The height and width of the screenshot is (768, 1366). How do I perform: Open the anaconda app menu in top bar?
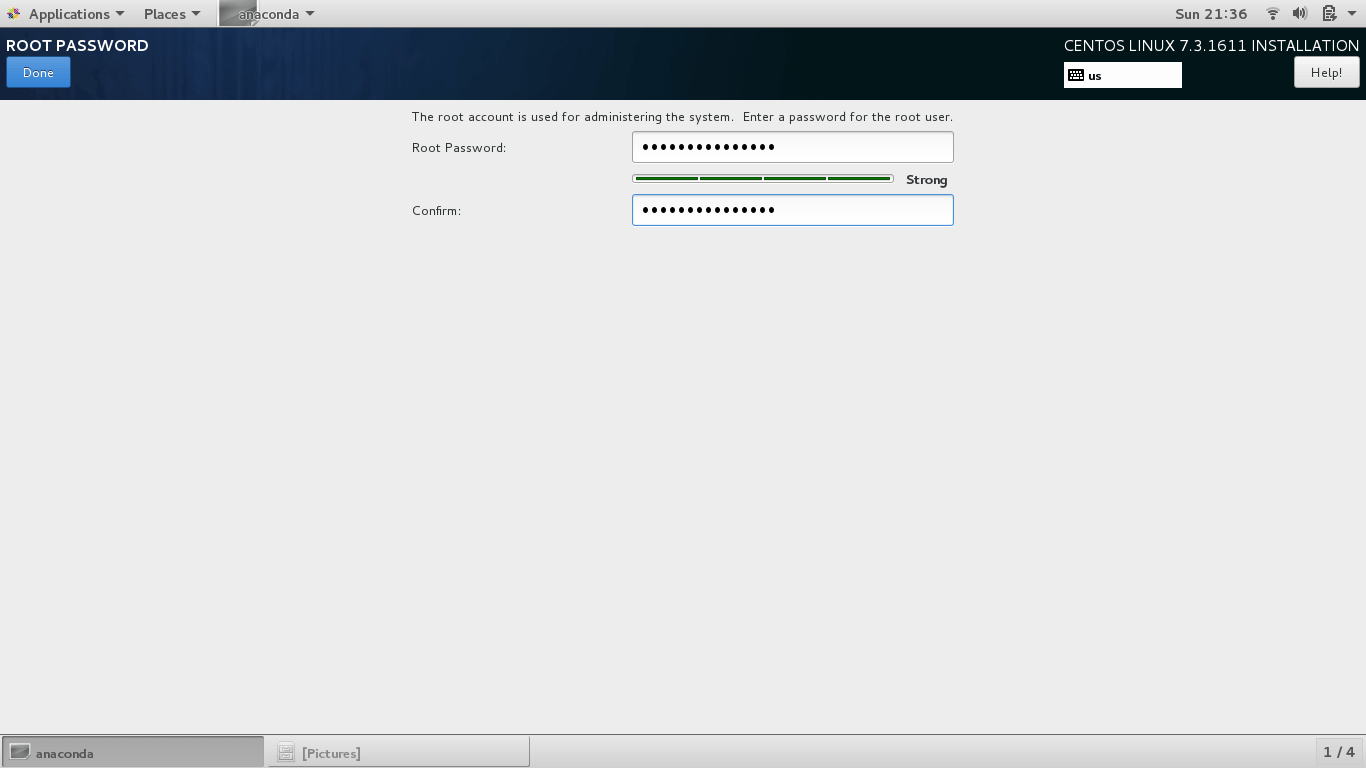coord(267,14)
